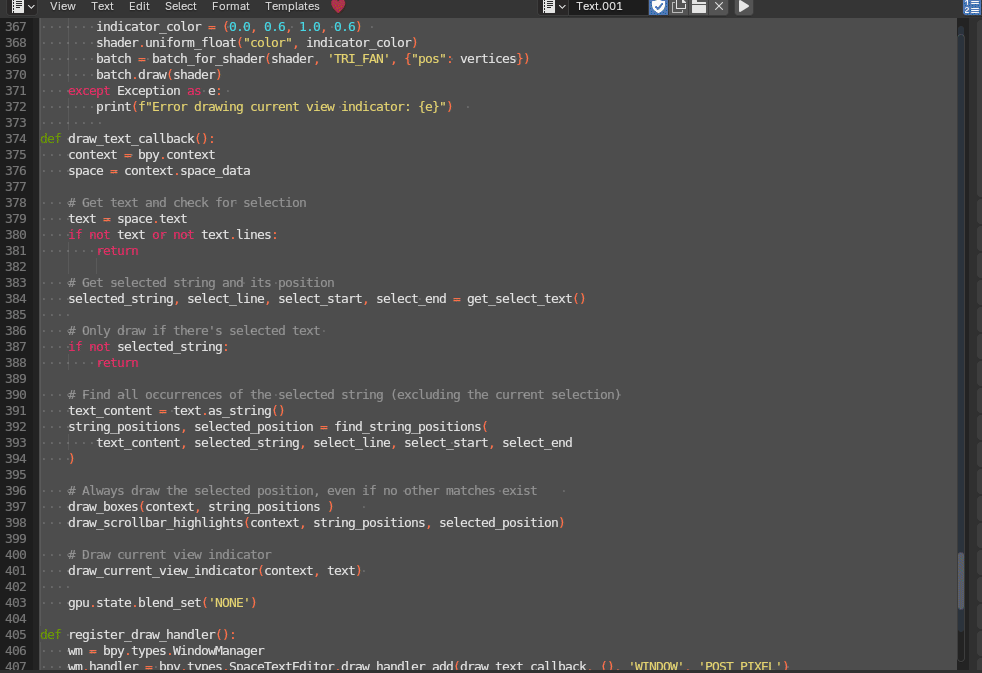Open the Templates menu

click(x=292, y=6)
